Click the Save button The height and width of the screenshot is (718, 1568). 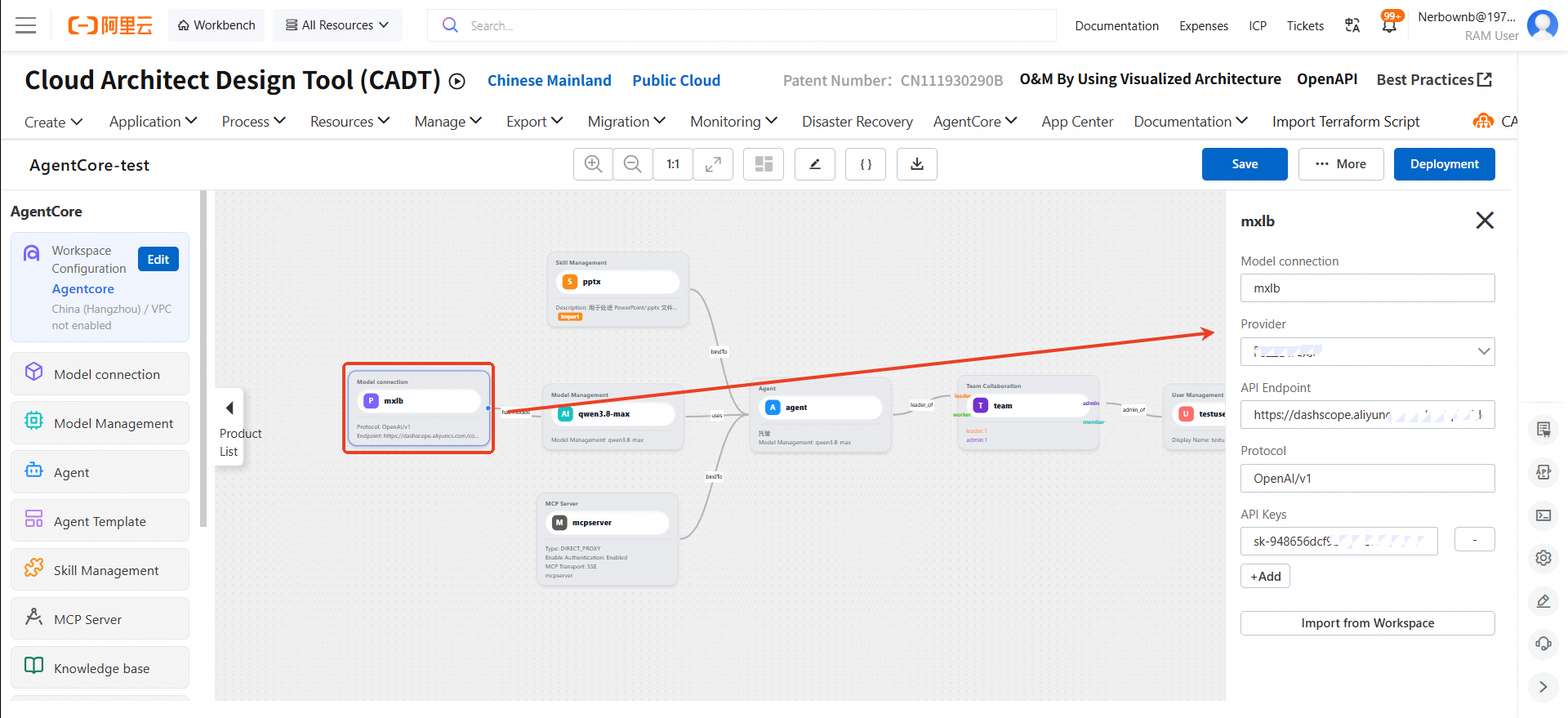click(1245, 164)
